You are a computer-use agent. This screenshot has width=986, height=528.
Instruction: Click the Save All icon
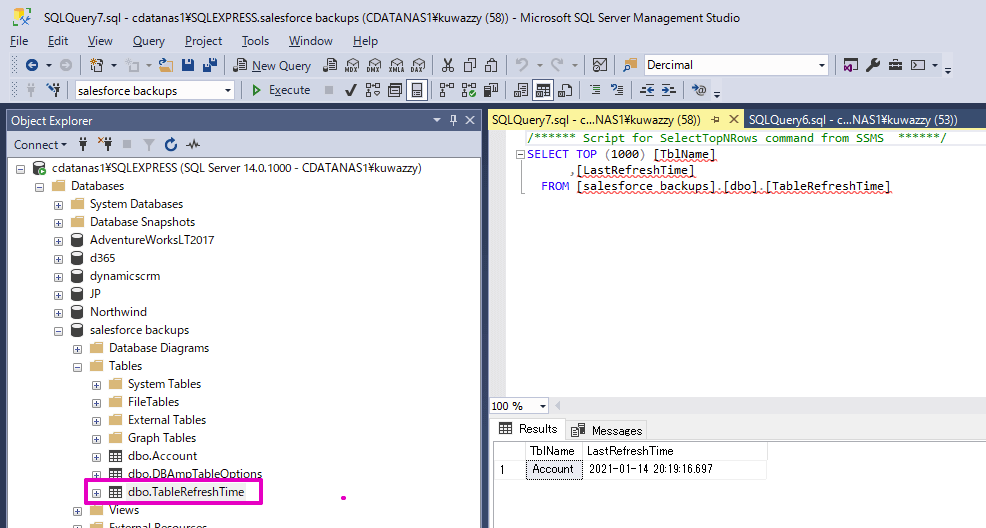pyautogui.click(x=209, y=65)
